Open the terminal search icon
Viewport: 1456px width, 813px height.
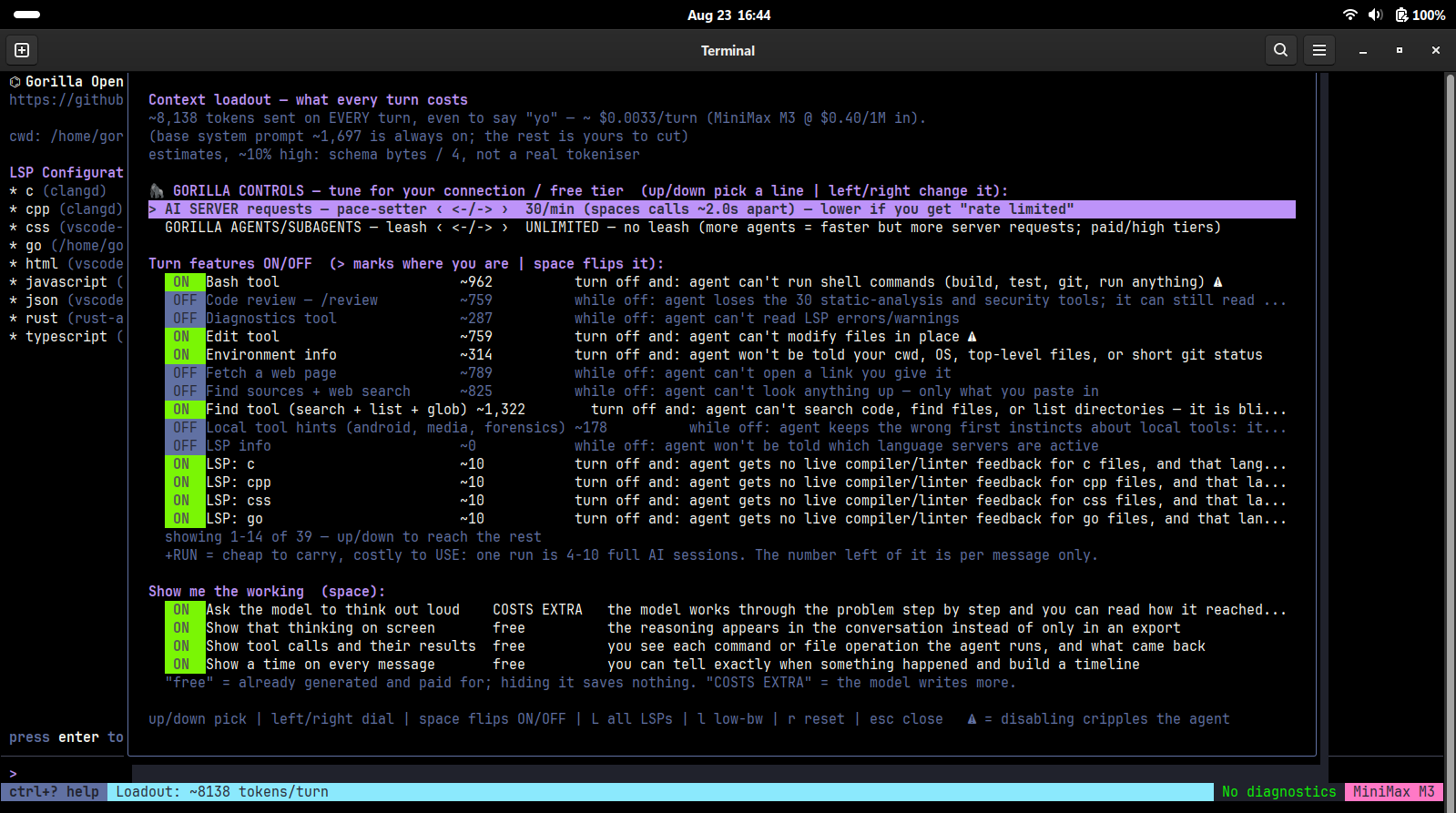pyautogui.click(x=1280, y=50)
